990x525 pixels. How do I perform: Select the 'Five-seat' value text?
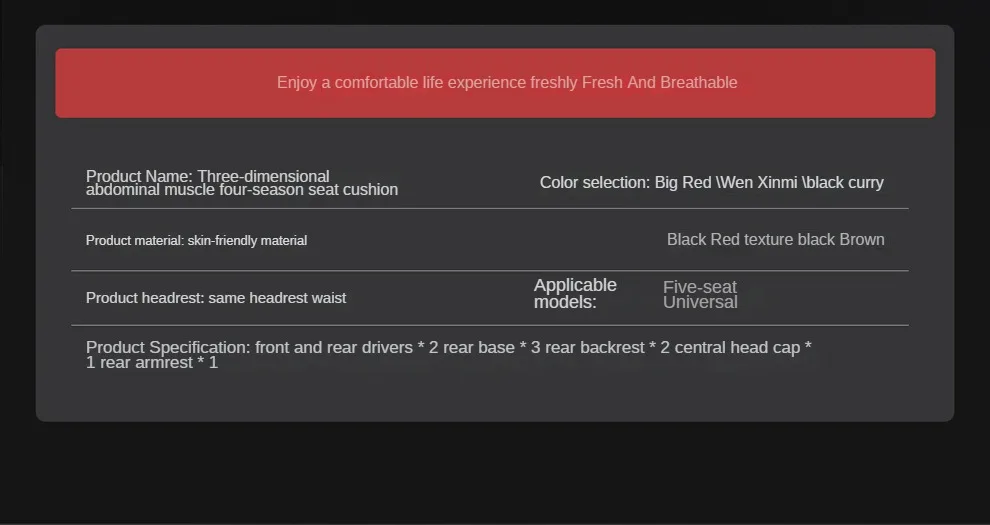click(700, 287)
